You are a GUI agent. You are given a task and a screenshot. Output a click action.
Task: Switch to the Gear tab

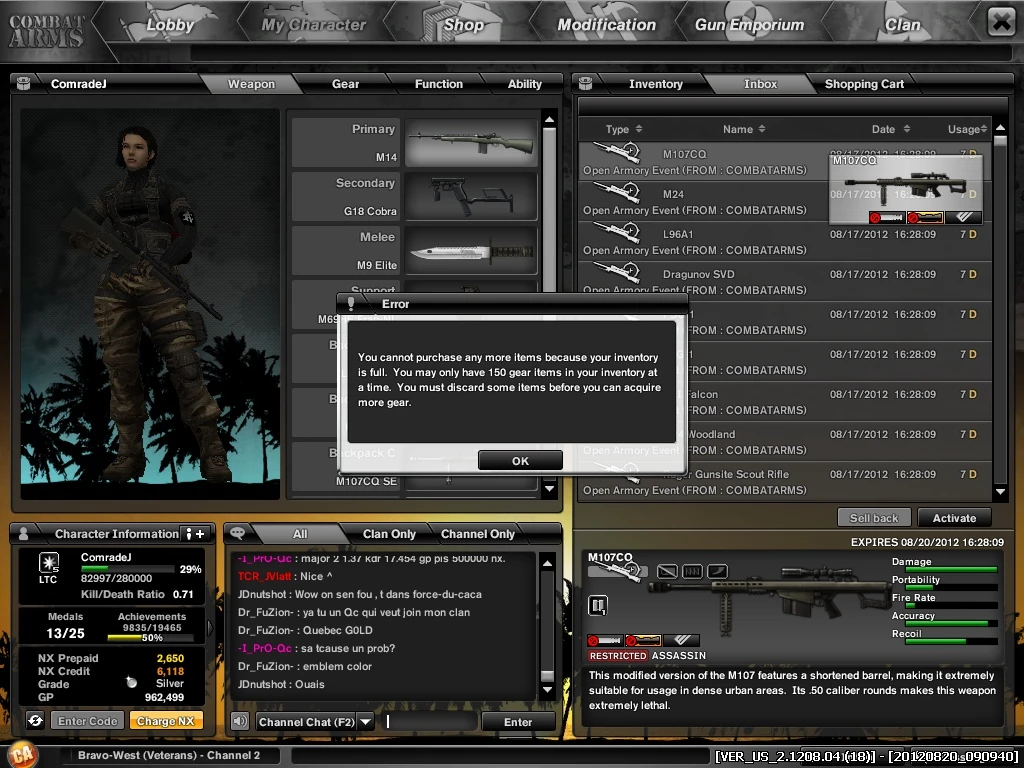click(344, 84)
